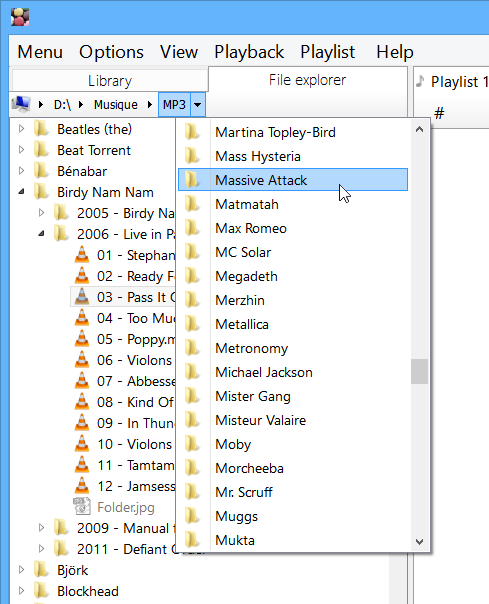Expand the 2005 - Birdy Nam Nam album
This screenshot has width=489, height=604.
[x=42, y=213]
